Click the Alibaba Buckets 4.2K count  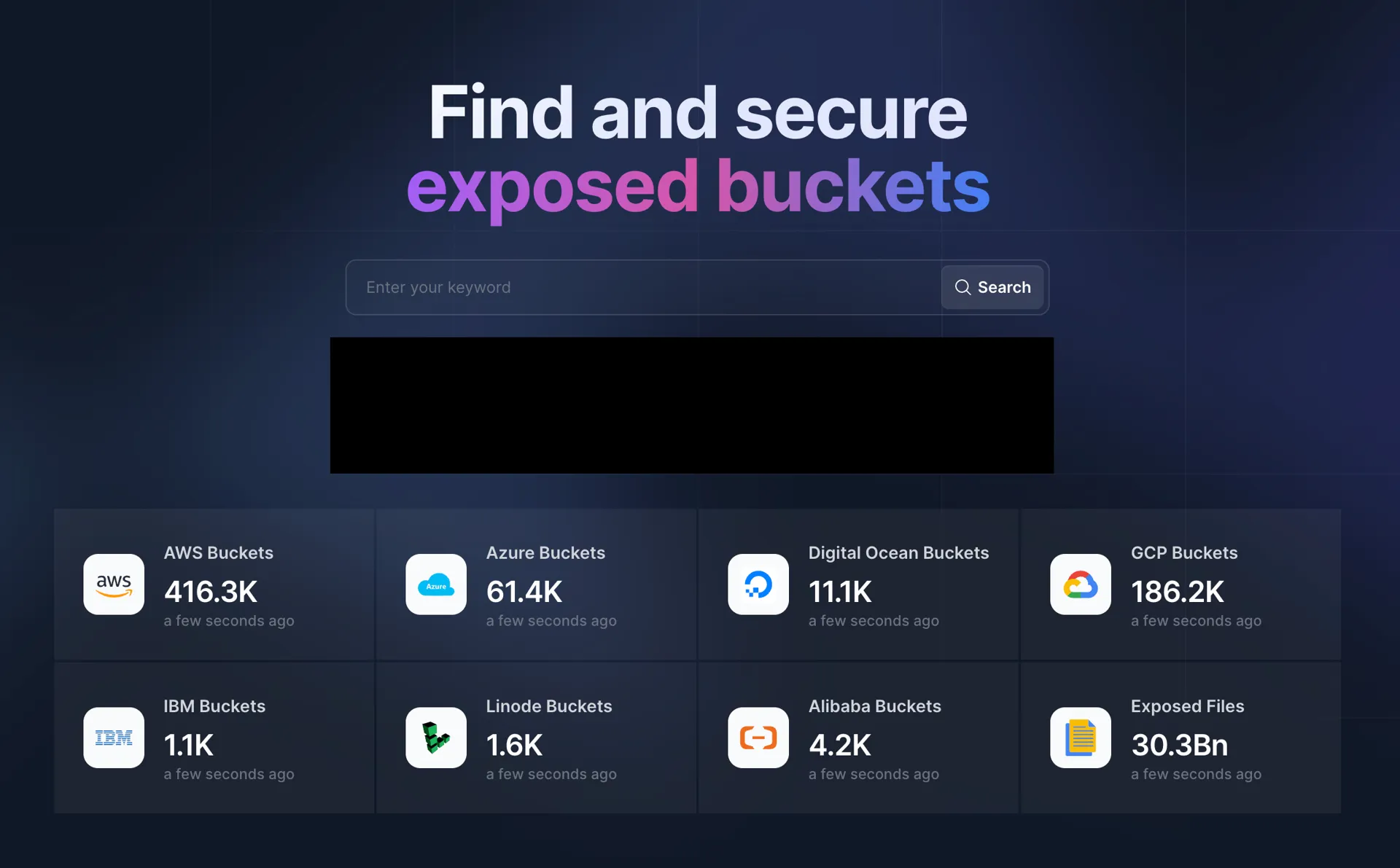[840, 745]
